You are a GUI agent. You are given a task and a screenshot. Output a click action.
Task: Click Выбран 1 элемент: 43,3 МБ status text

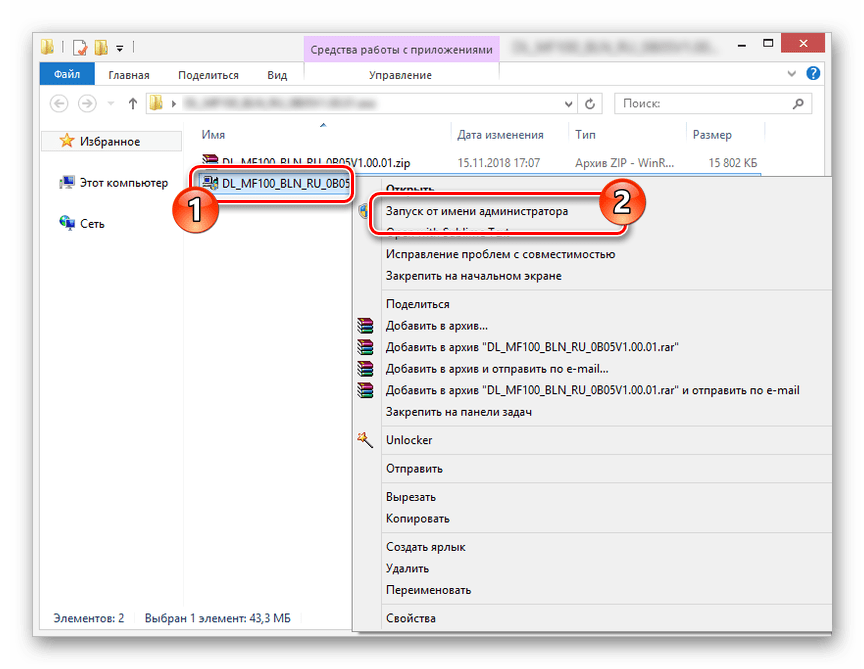pyautogui.click(x=217, y=618)
